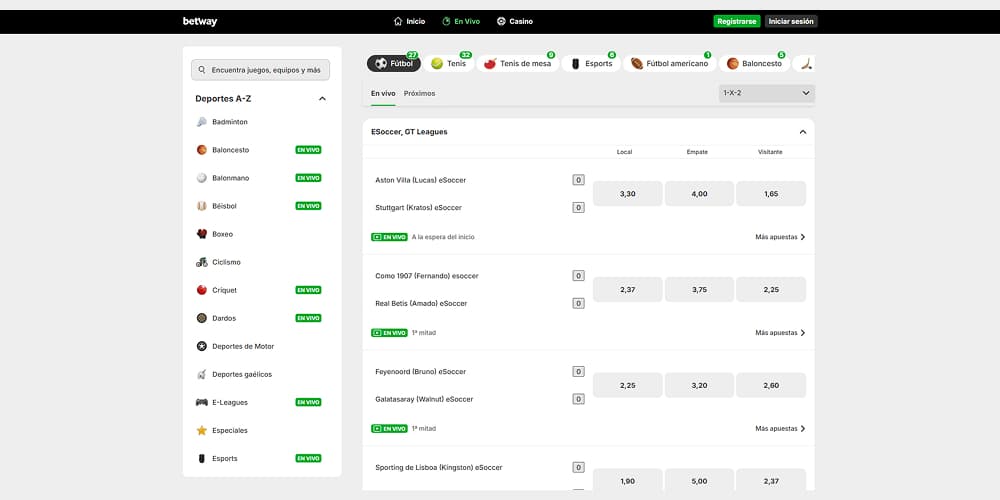Switch to the En vivo tab
This screenshot has width=1000, height=500.
tap(383, 94)
